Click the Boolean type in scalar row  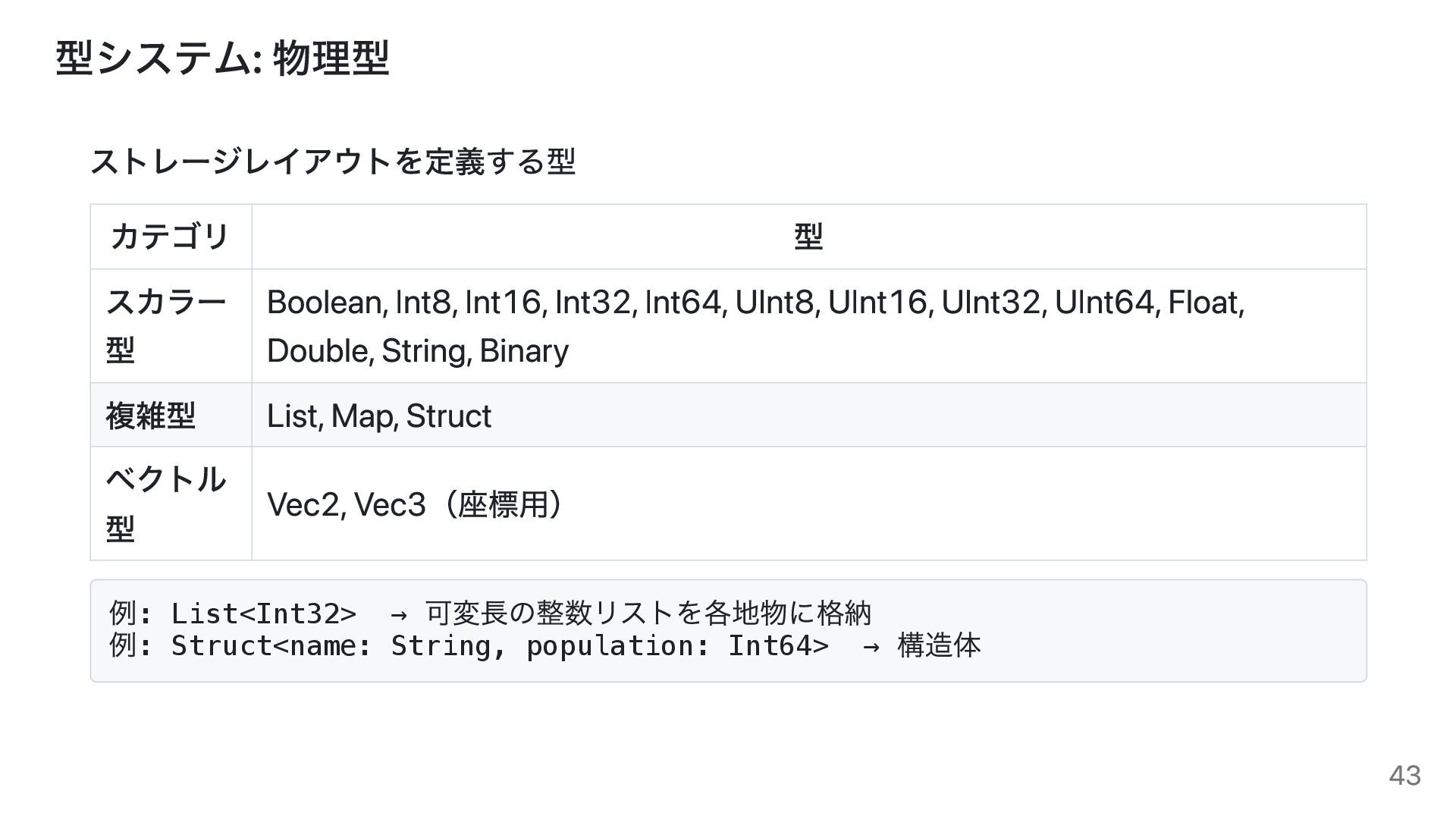click(324, 303)
